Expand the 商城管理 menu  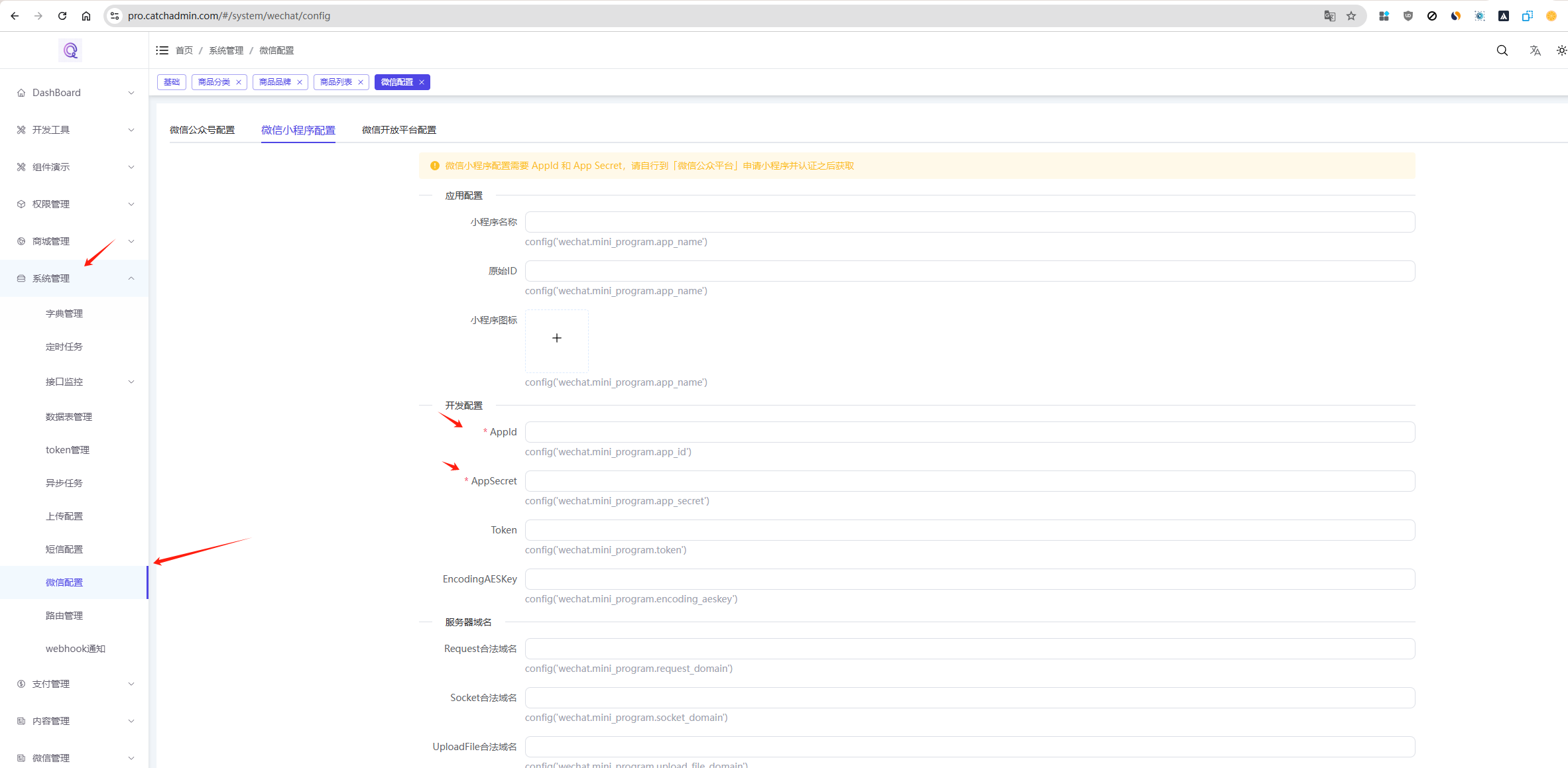coord(74,241)
